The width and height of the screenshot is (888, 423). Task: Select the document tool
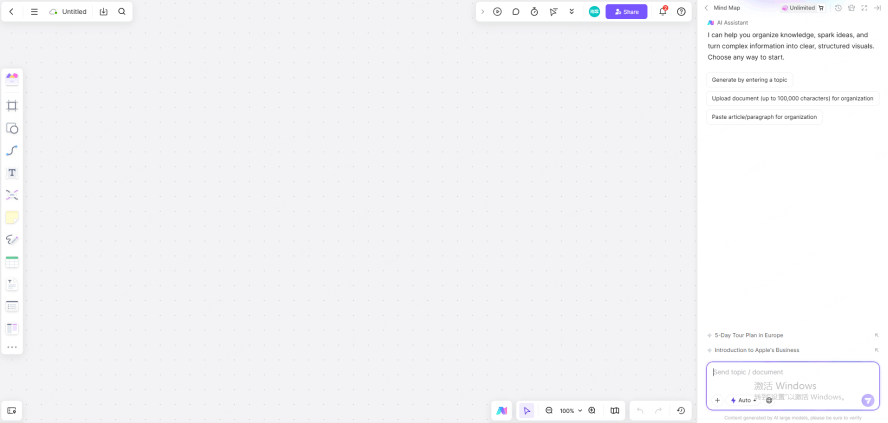[12, 284]
